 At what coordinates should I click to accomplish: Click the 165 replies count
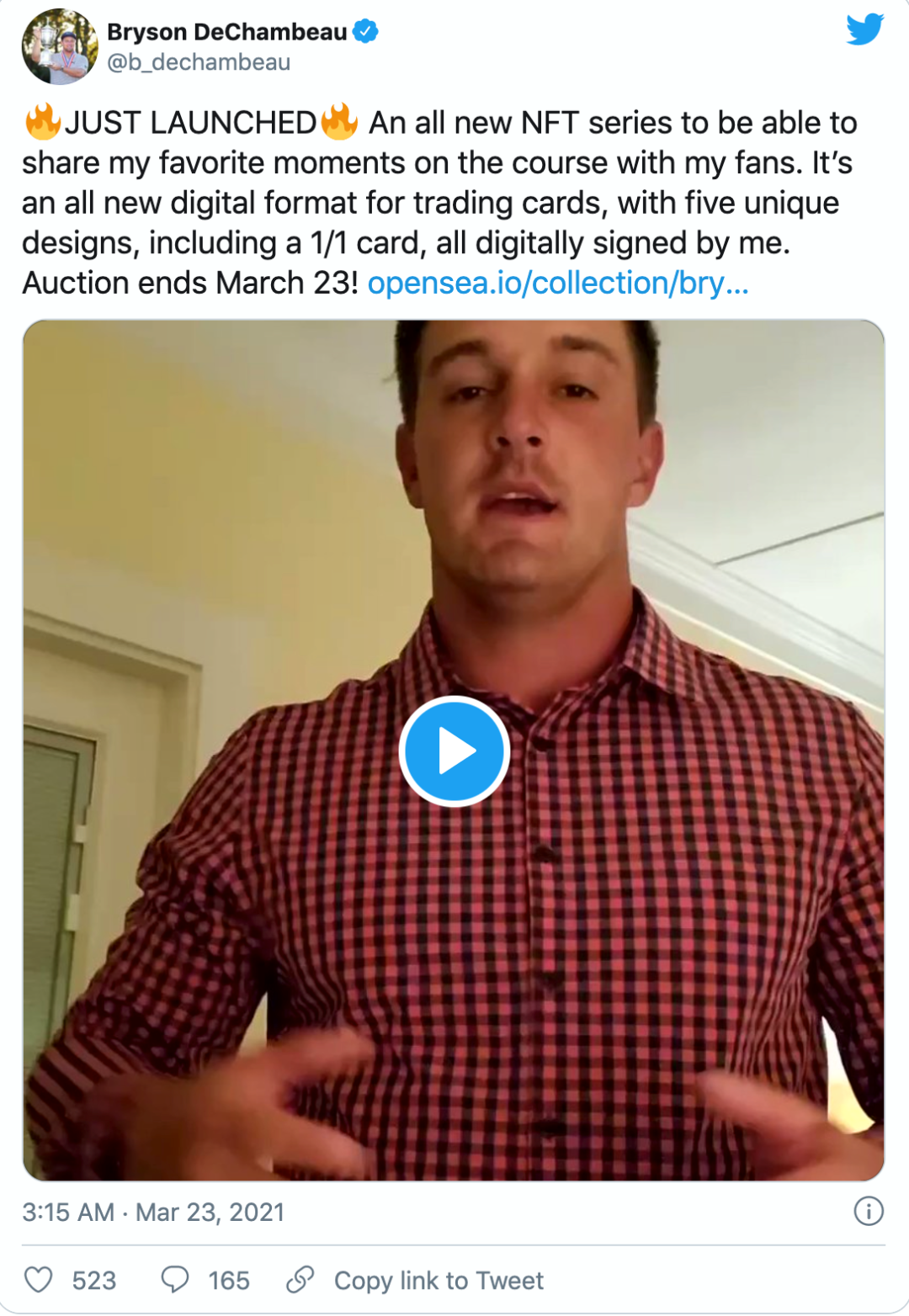pyautogui.click(x=228, y=1281)
